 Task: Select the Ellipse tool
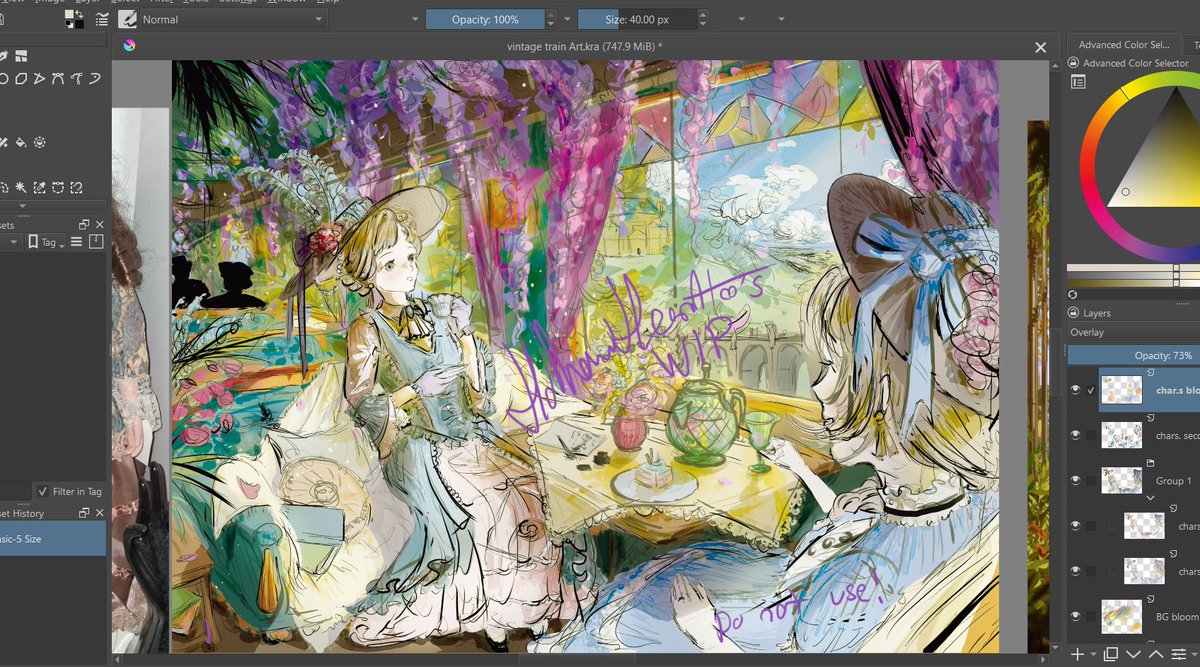(x=4, y=78)
